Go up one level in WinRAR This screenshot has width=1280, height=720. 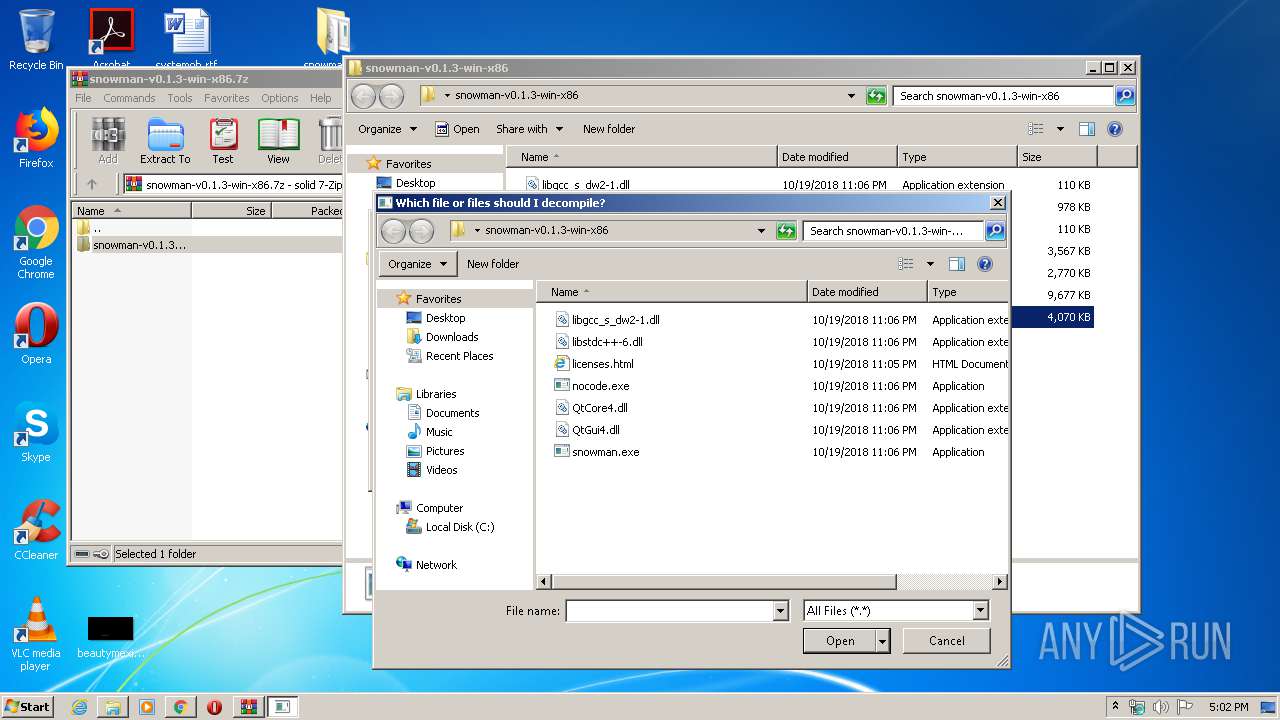click(x=92, y=184)
